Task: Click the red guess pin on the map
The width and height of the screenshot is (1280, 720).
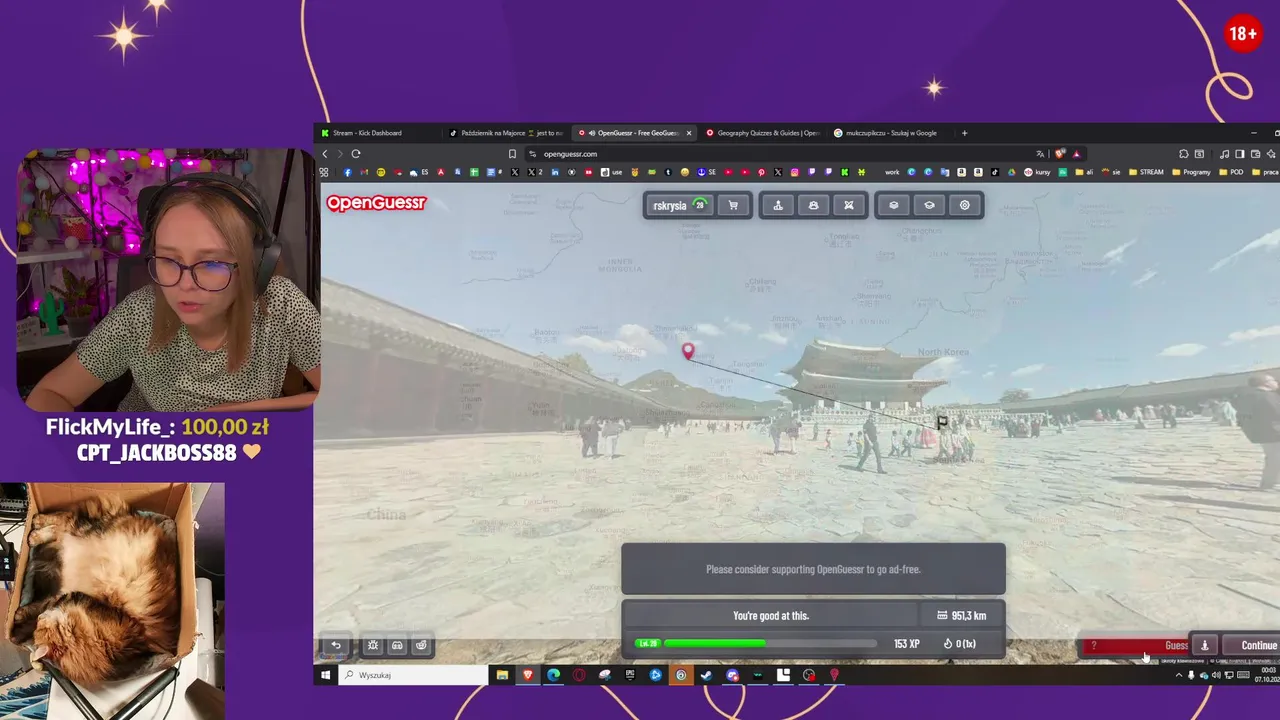Action: [687, 351]
